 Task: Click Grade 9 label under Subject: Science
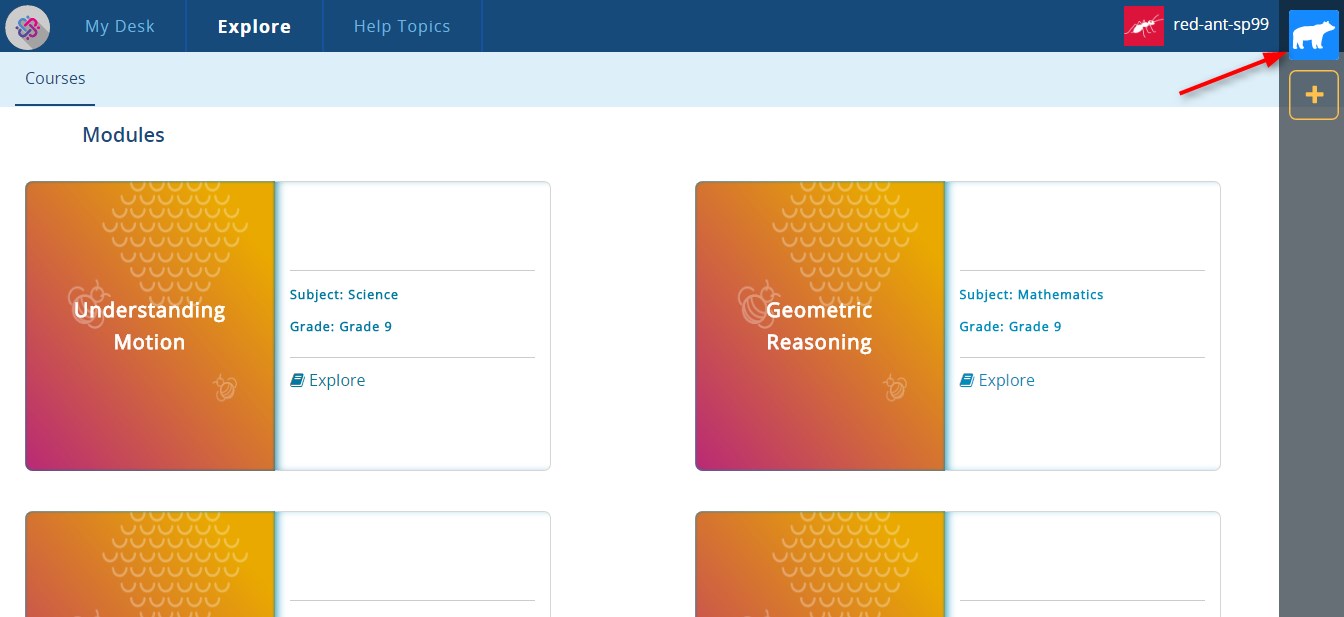point(341,327)
